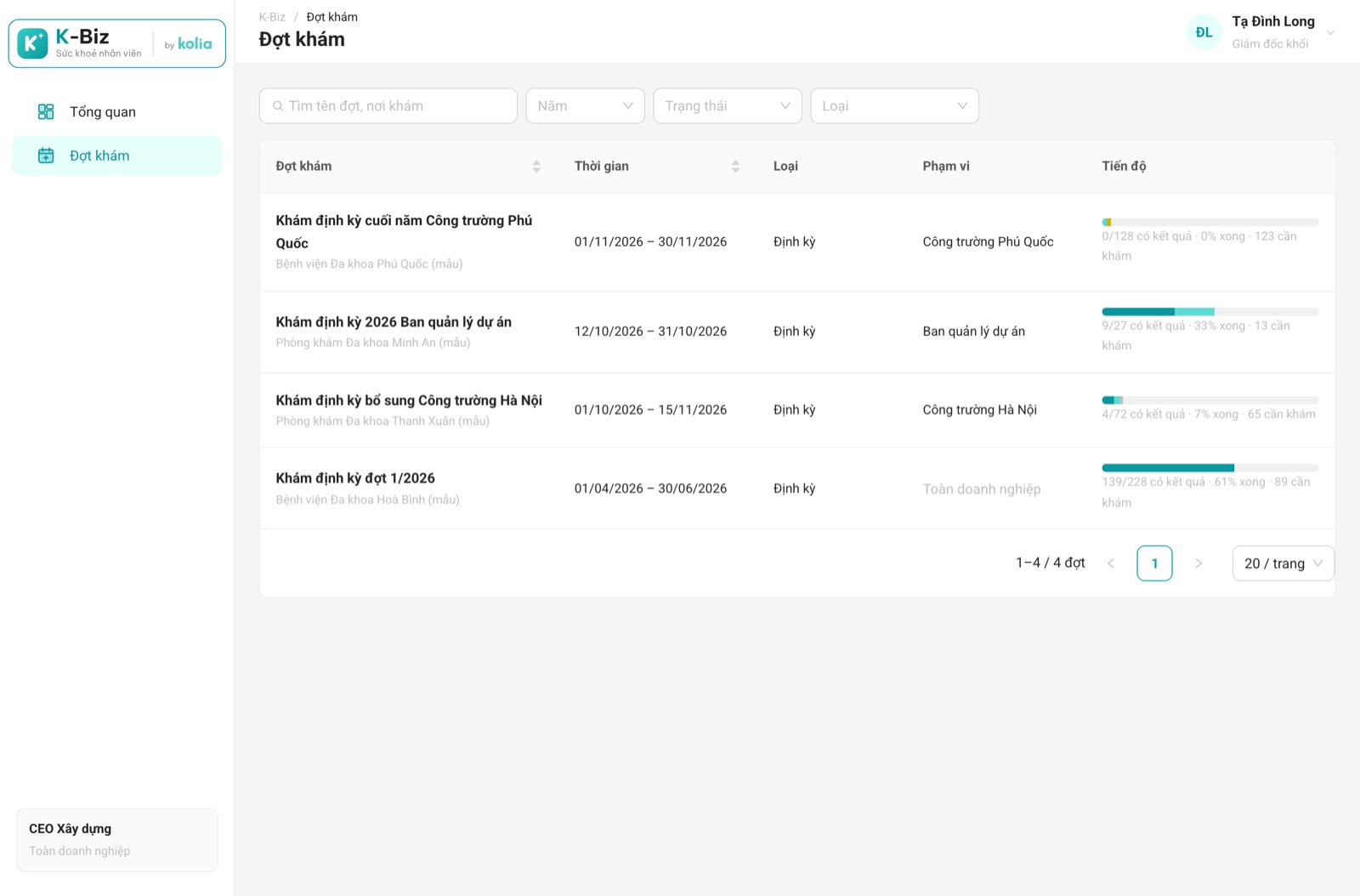This screenshot has width=1360, height=896.
Task: Sort by Đợt khám column arrows
Action: point(536,167)
